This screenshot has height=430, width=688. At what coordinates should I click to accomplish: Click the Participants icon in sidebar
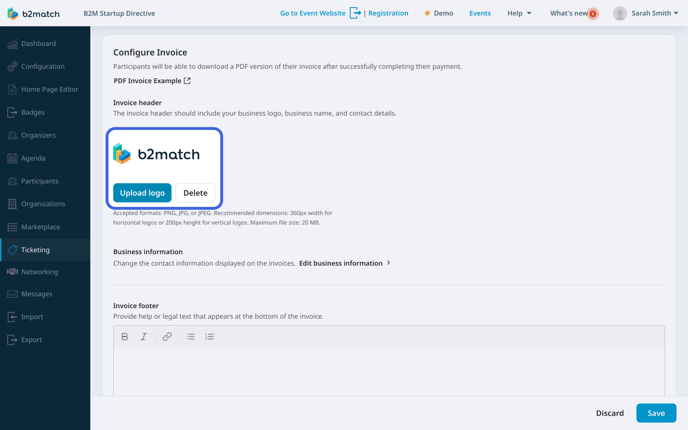(12, 181)
